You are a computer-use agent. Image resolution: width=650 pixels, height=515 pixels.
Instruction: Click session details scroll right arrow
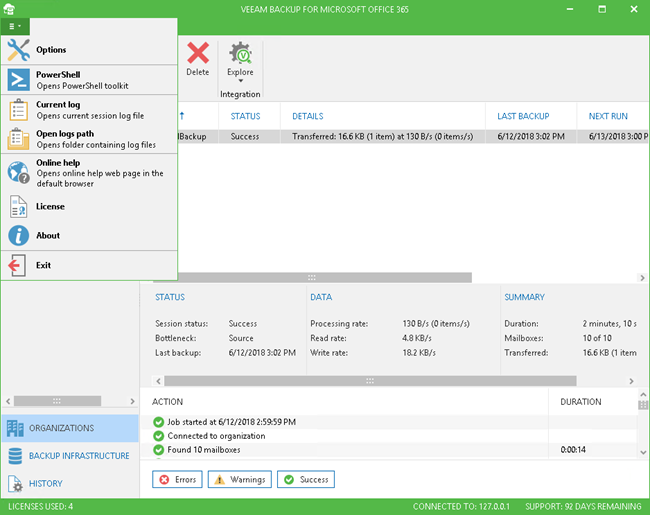coord(631,381)
